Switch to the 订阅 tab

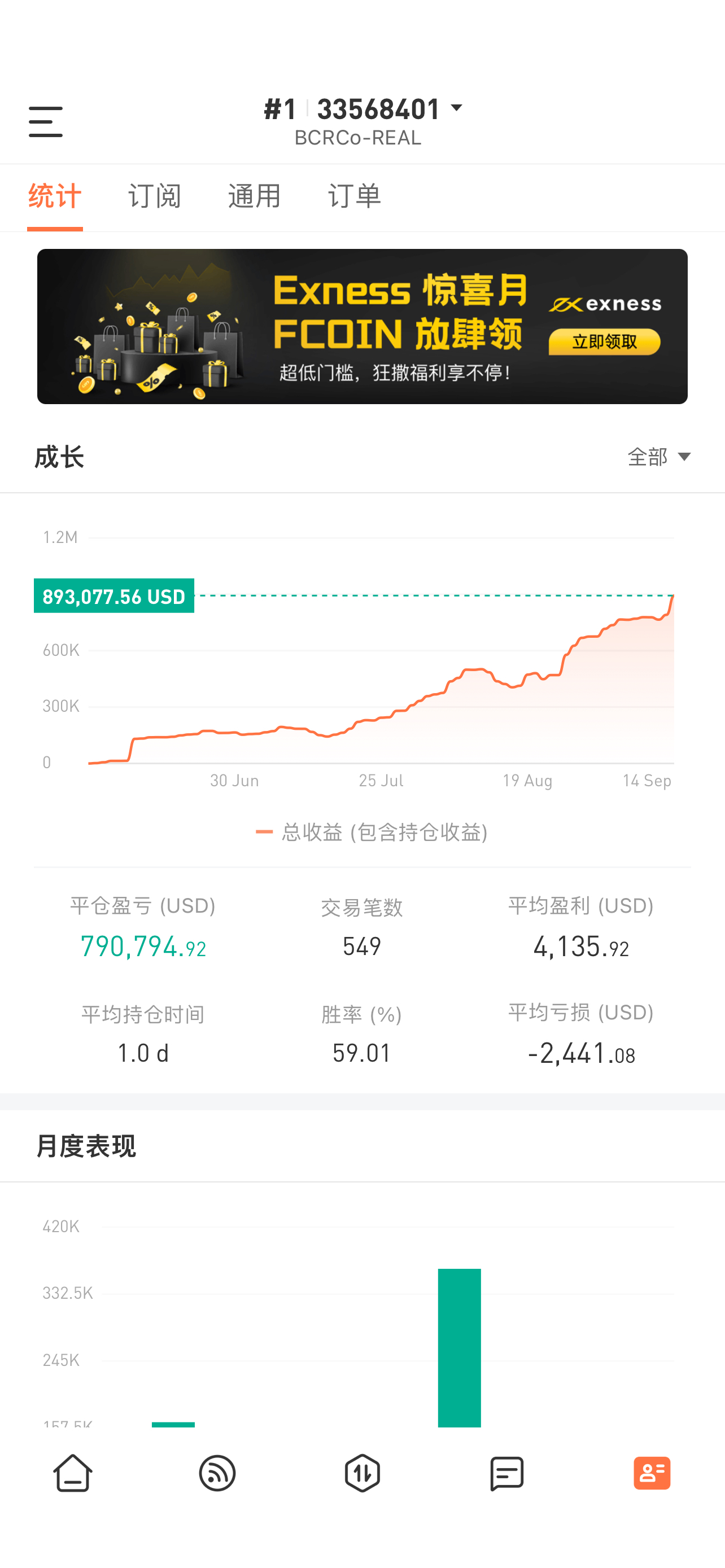pyautogui.click(x=155, y=196)
